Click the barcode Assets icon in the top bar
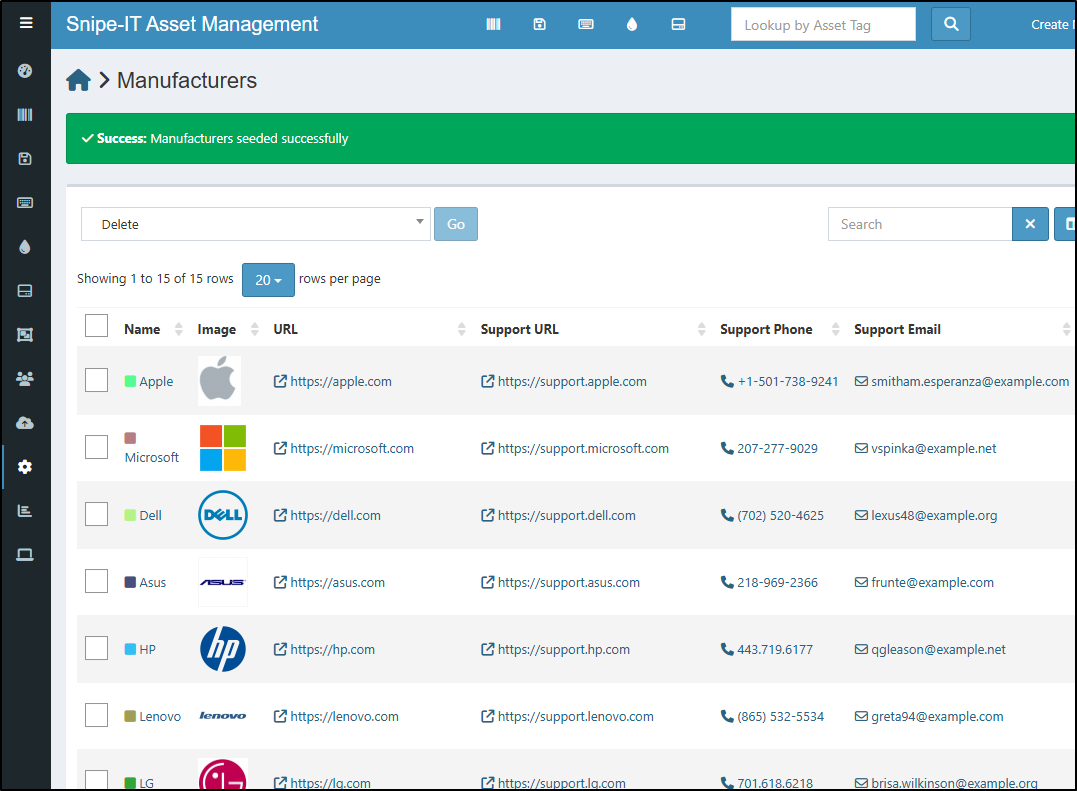 [493, 25]
